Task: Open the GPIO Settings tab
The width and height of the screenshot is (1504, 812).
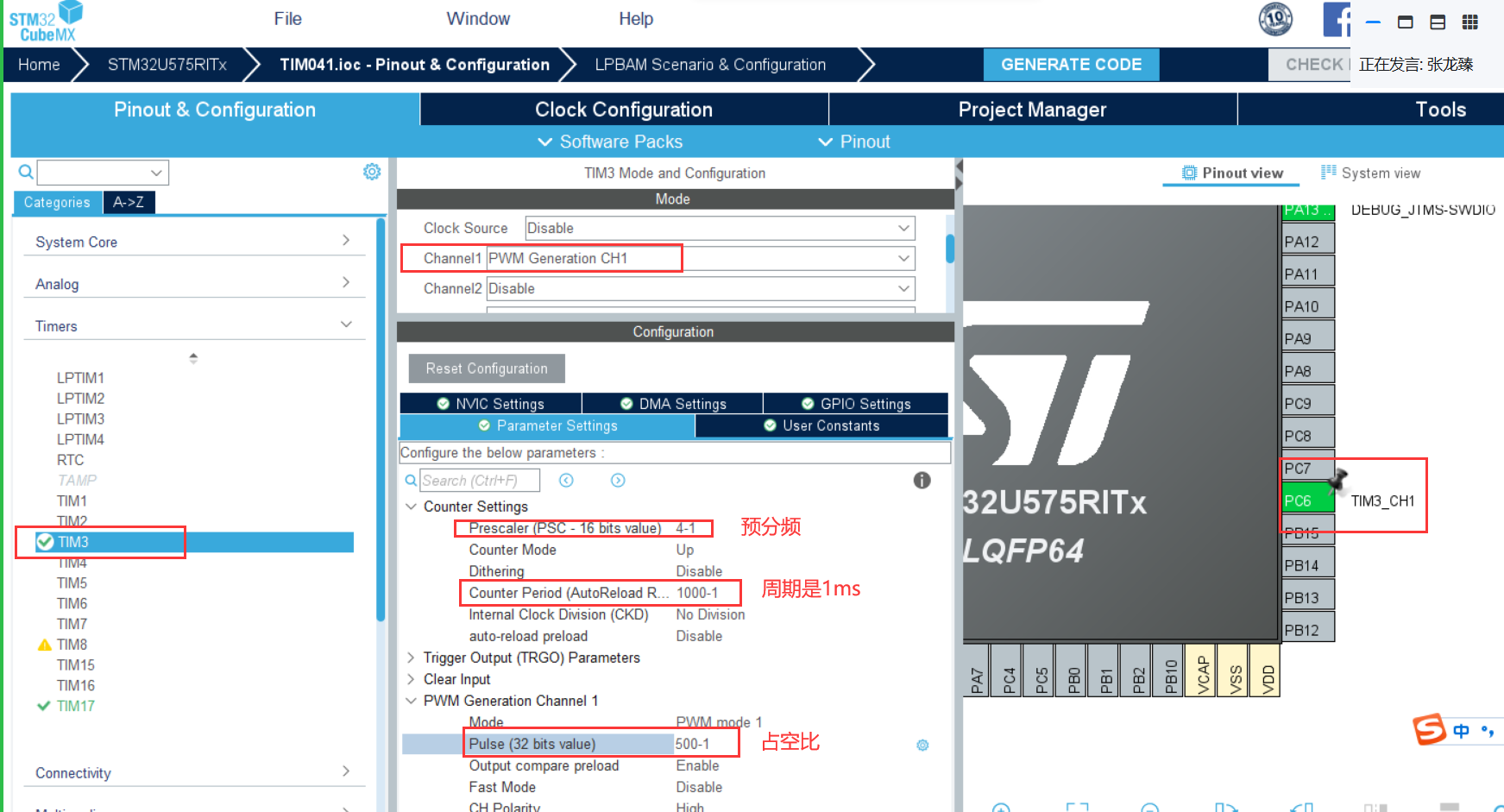Action: coord(856,404)
